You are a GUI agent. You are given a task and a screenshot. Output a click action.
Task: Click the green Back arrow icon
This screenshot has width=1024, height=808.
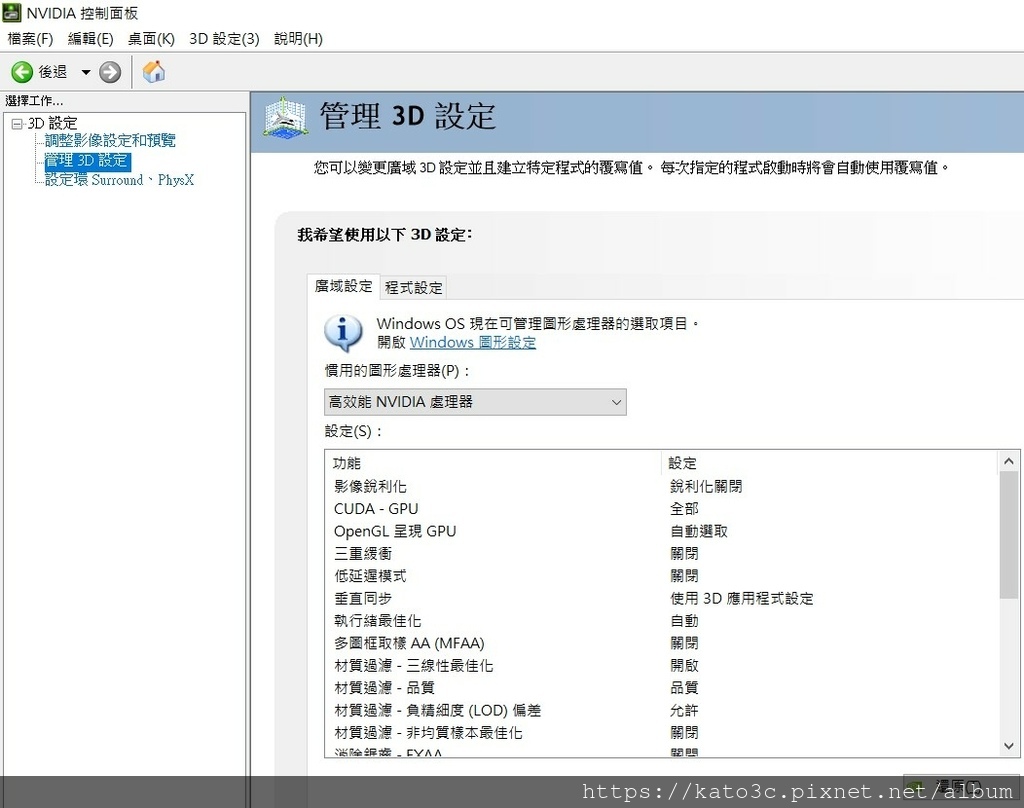(x=22, y=72)
